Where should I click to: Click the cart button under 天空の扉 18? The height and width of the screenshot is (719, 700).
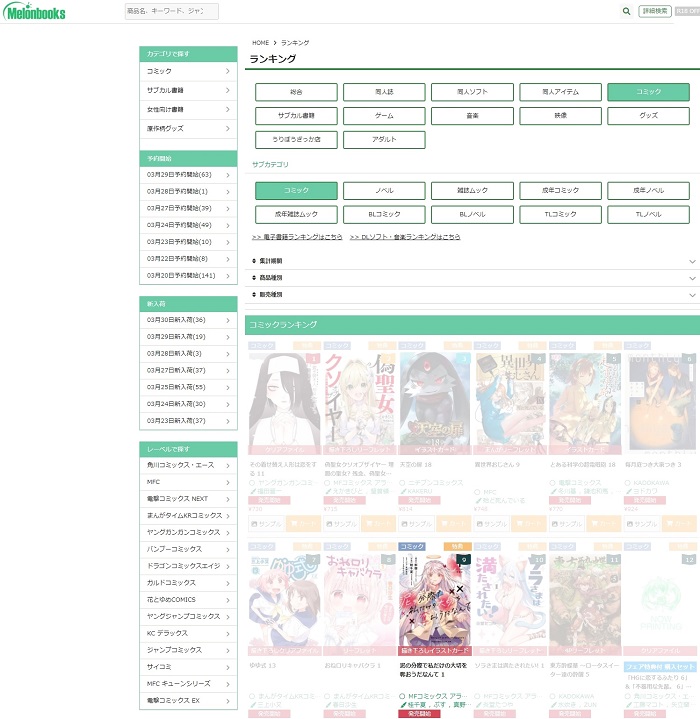[x=453, y=524]
